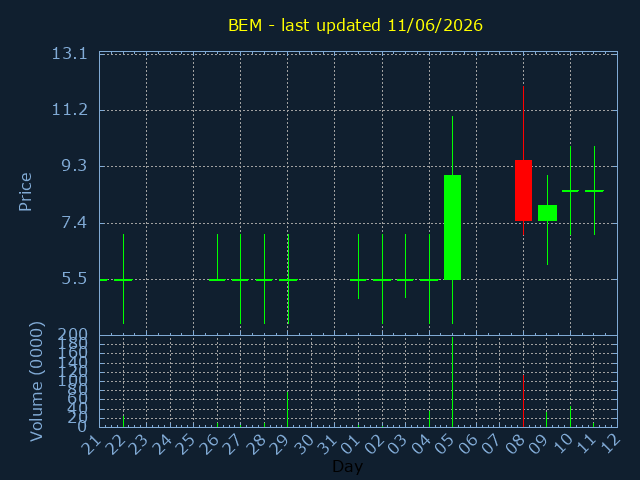Click the doji candle crossbar on day 26

click(217, 280)
